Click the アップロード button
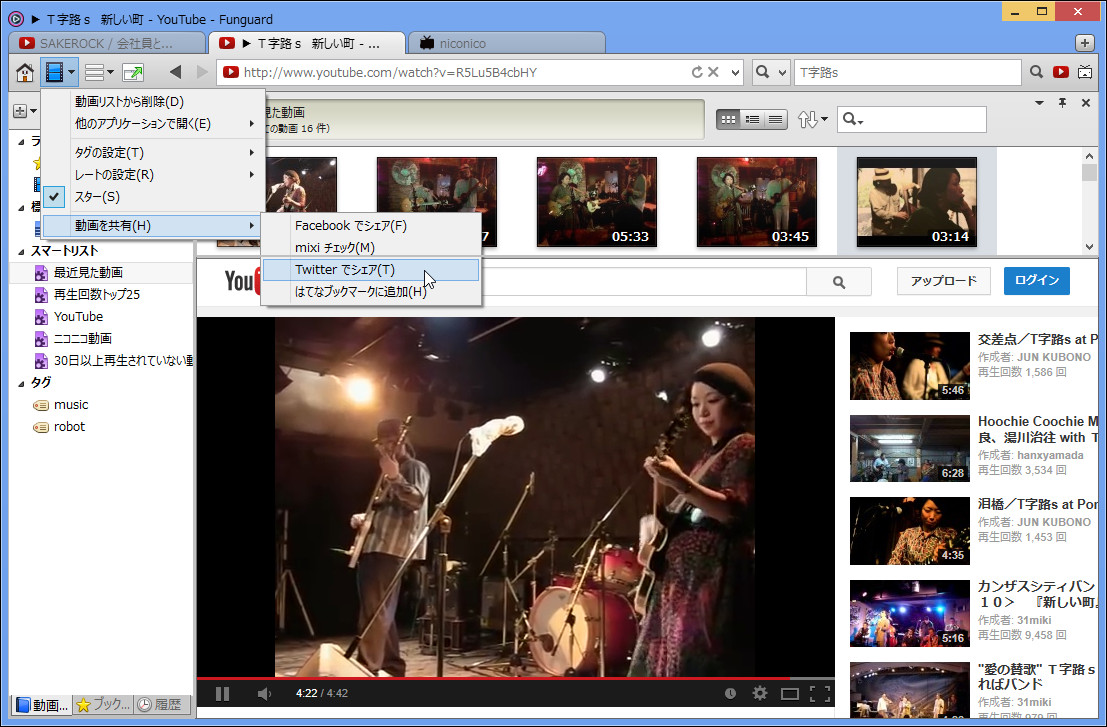The image size is (1107, 727). [x=943, y=281]
